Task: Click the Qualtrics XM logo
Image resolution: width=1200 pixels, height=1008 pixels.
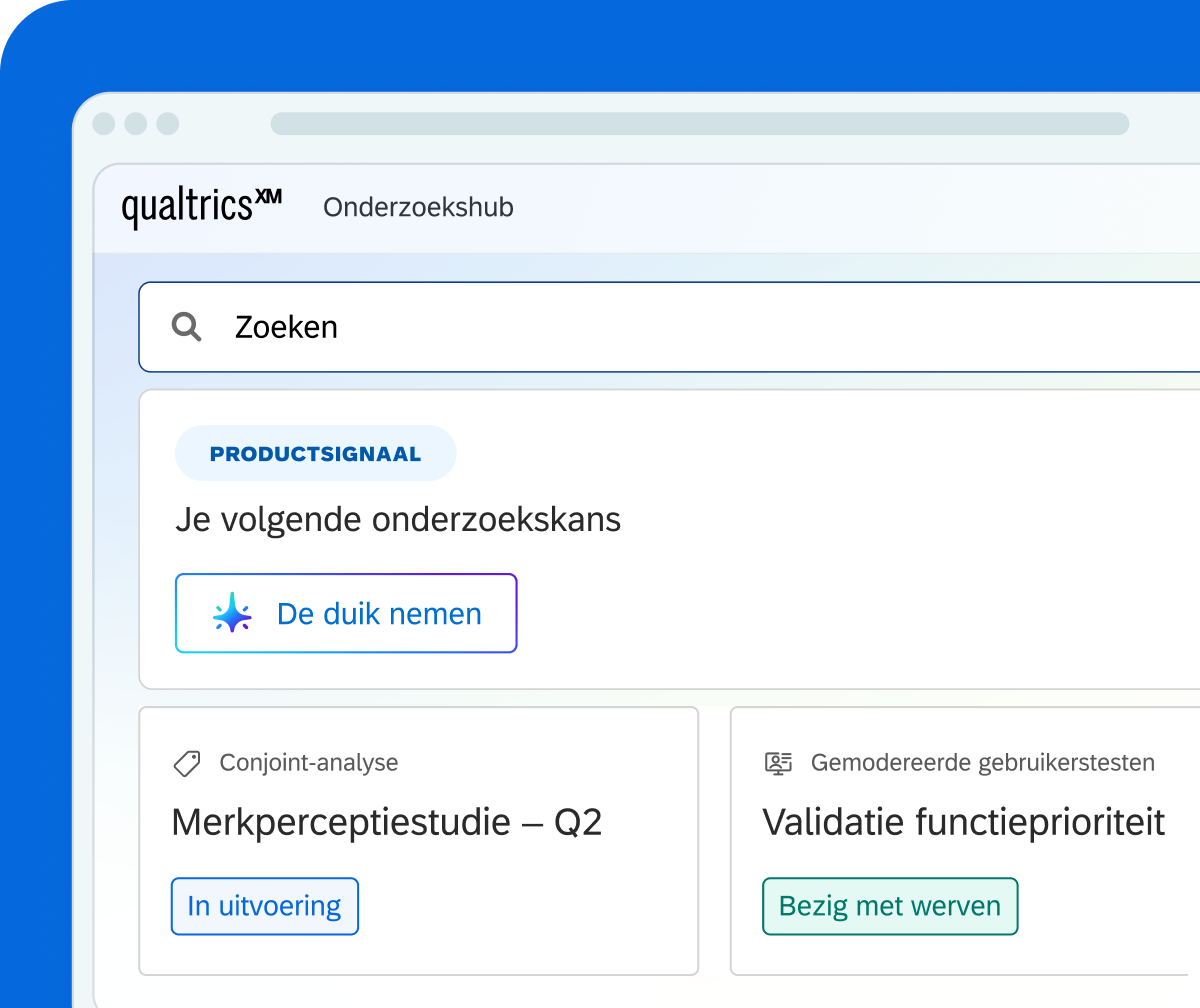Action: point(201,208)
